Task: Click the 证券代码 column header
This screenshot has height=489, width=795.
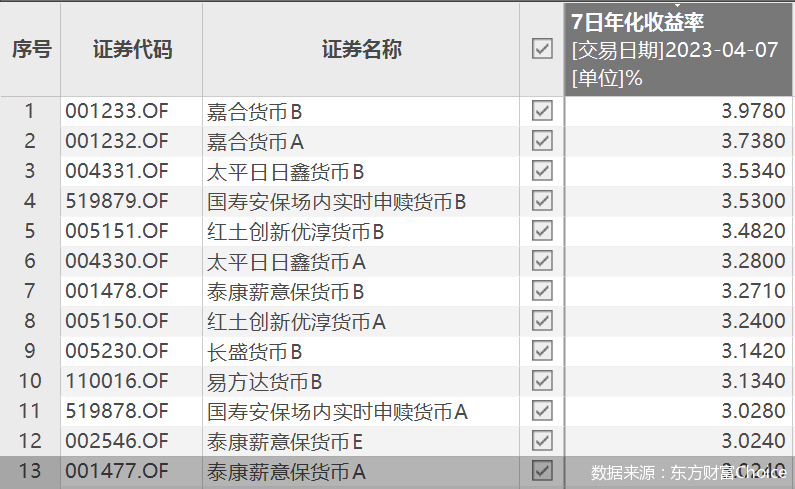Action: (x=132, y=49)
